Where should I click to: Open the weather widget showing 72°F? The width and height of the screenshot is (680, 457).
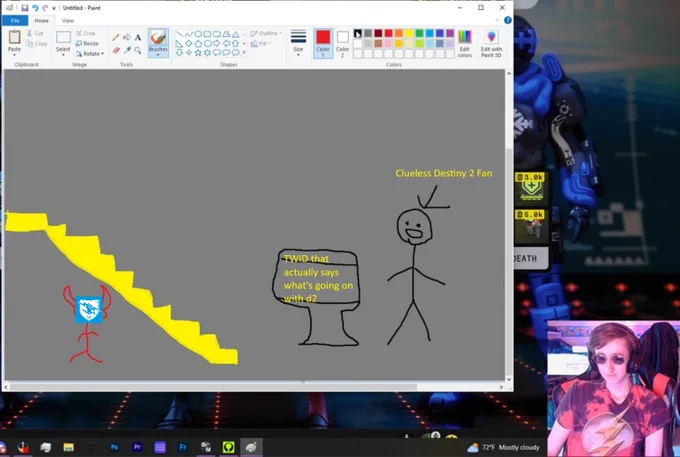503,447
